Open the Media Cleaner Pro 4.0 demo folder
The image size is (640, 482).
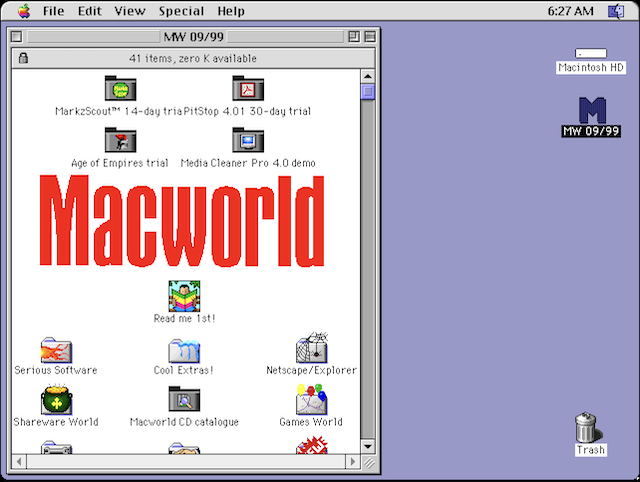point(248,140)
